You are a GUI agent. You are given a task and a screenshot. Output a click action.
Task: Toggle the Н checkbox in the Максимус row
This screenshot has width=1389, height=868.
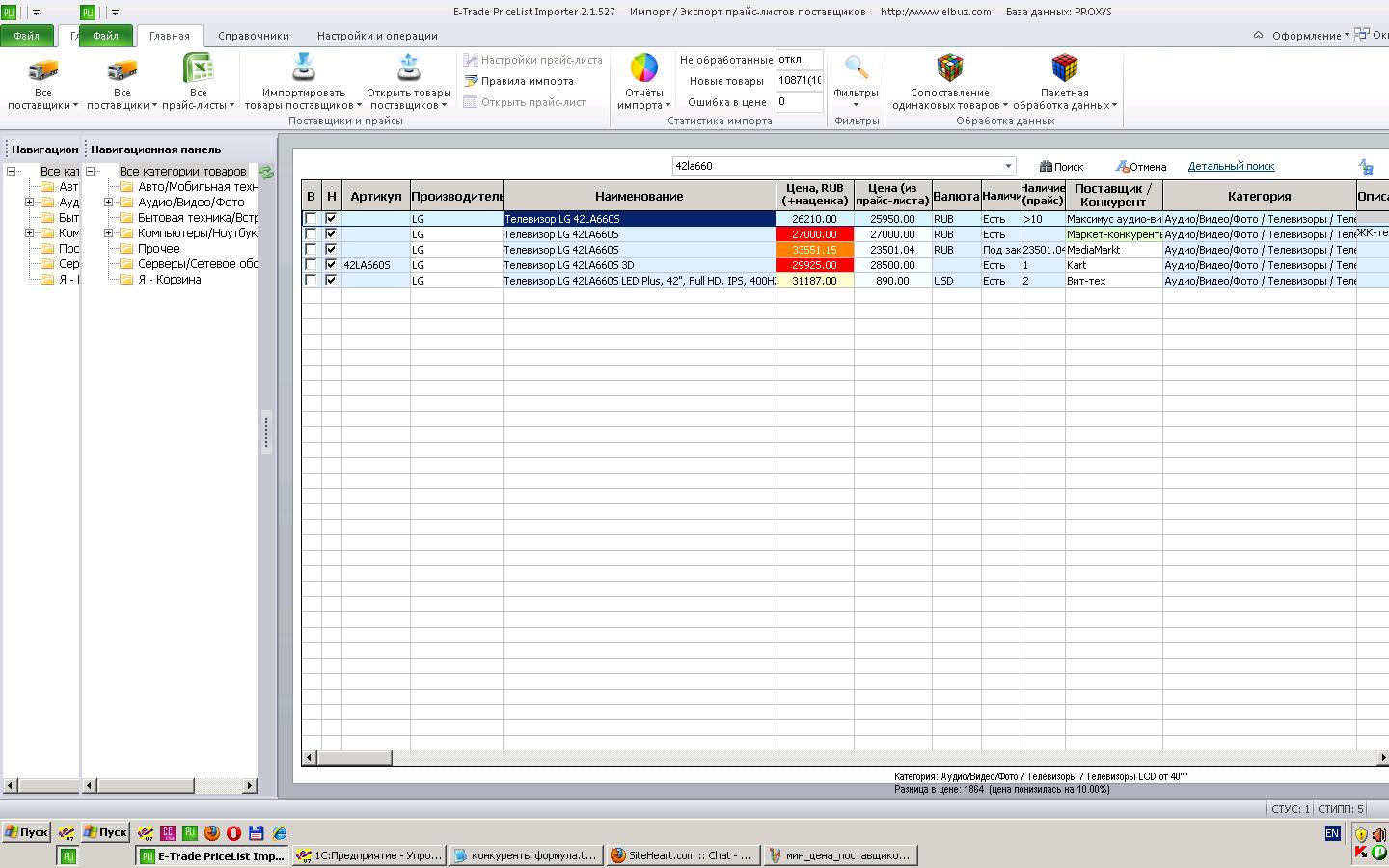[331, 219]
